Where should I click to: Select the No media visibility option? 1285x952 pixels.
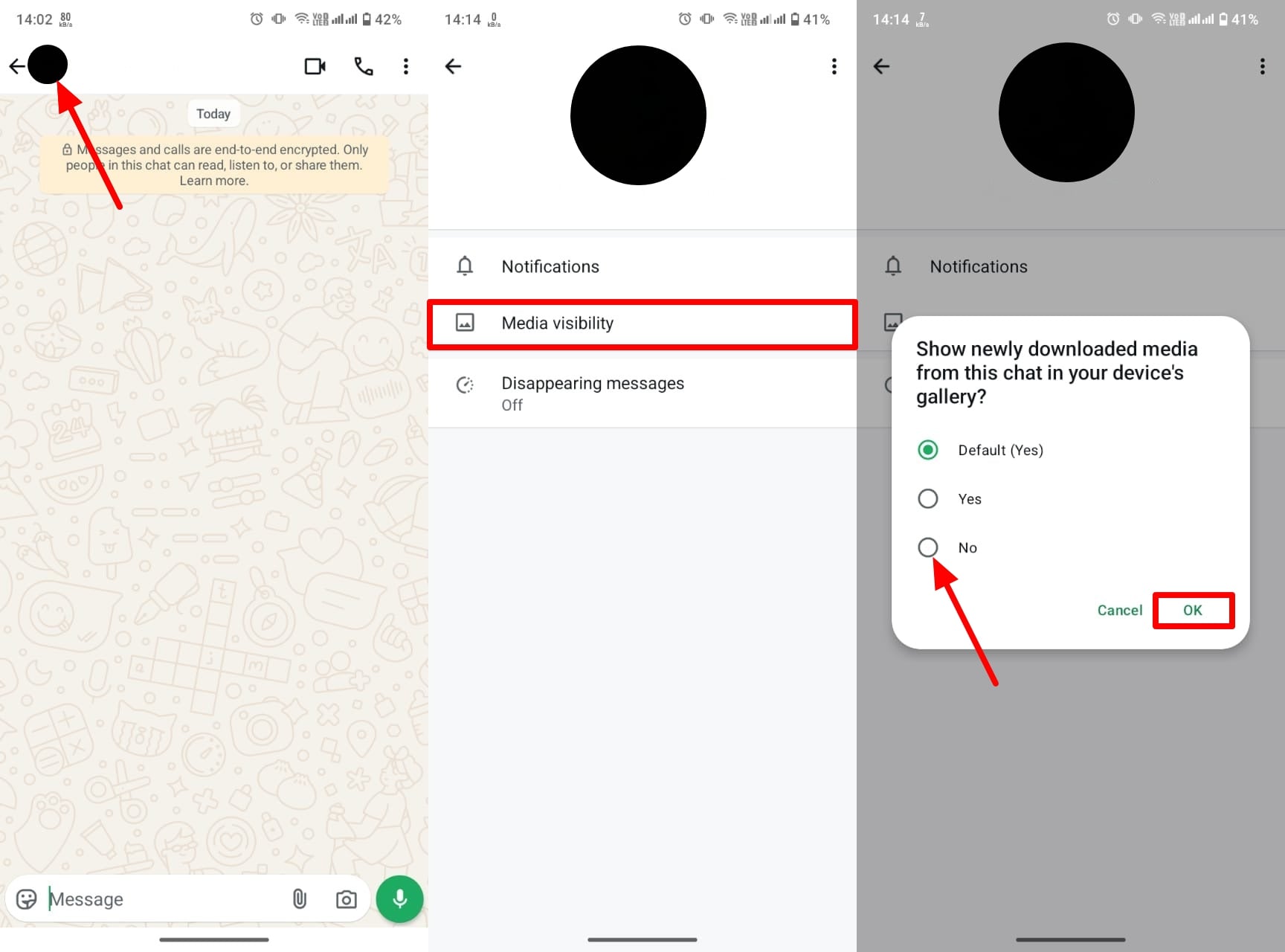[x=927, y=547]
